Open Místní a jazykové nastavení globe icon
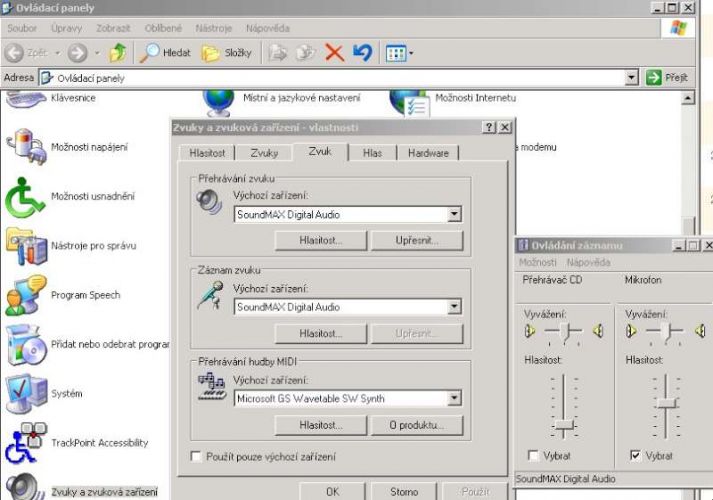 click(219, 102)
